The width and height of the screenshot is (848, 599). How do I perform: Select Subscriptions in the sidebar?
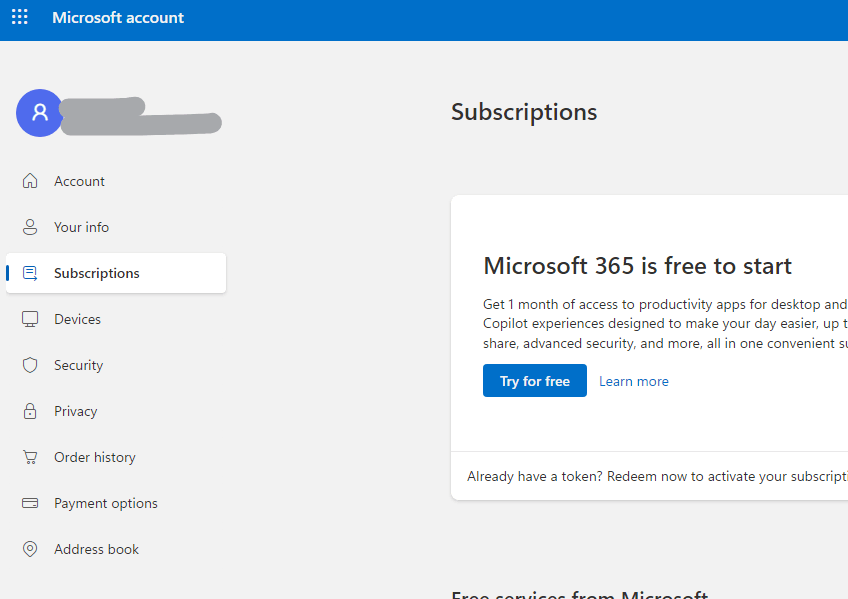click(116, 273)
